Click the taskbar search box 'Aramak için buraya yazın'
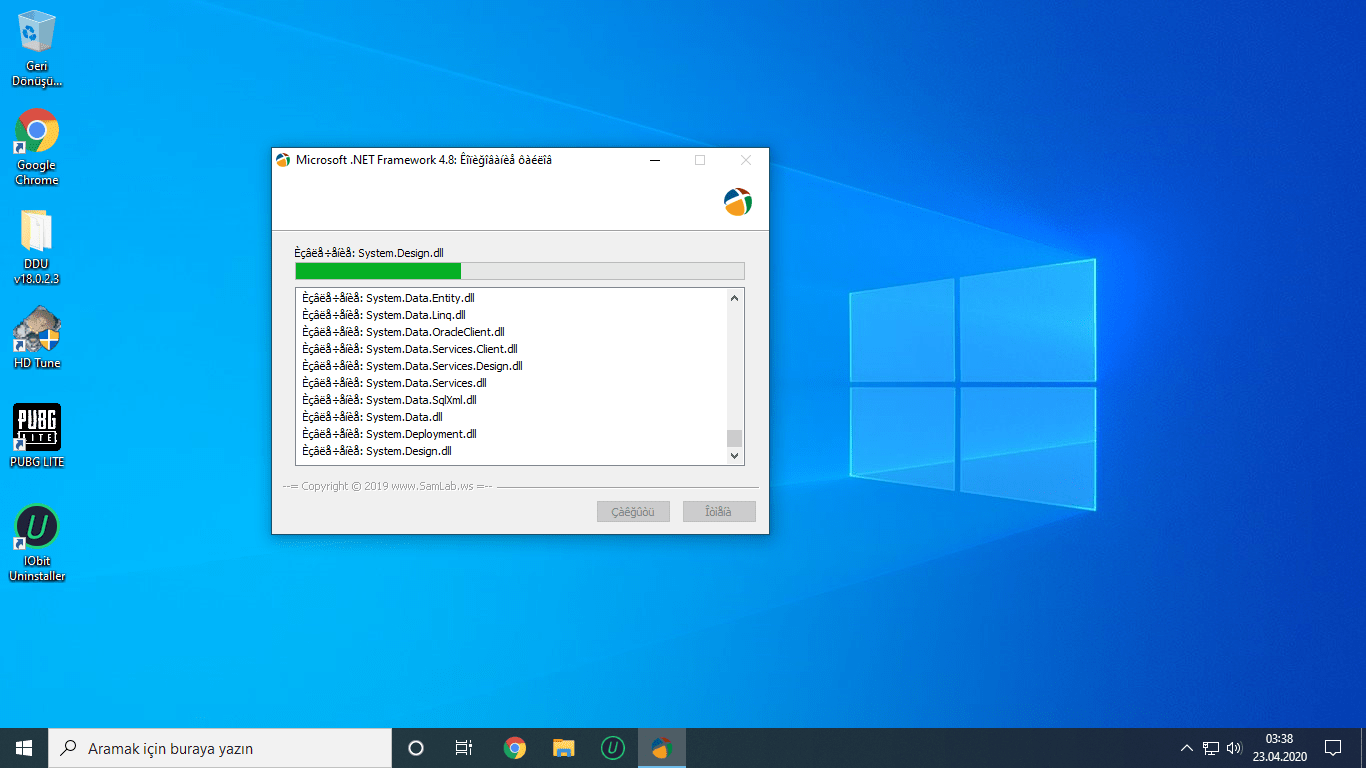The height and width of the screenshot is (768, 1366). click(220, 748)
